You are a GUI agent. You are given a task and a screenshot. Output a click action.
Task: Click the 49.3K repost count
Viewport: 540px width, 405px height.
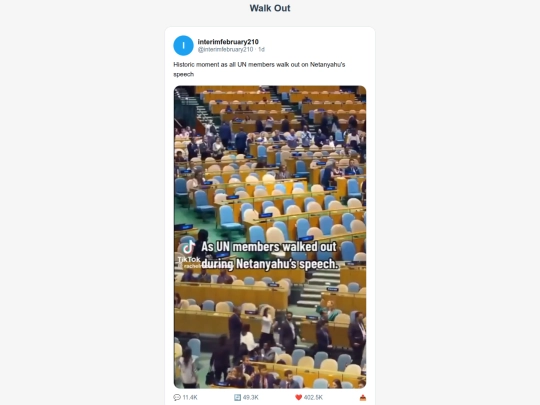click(x=251, y=397)
